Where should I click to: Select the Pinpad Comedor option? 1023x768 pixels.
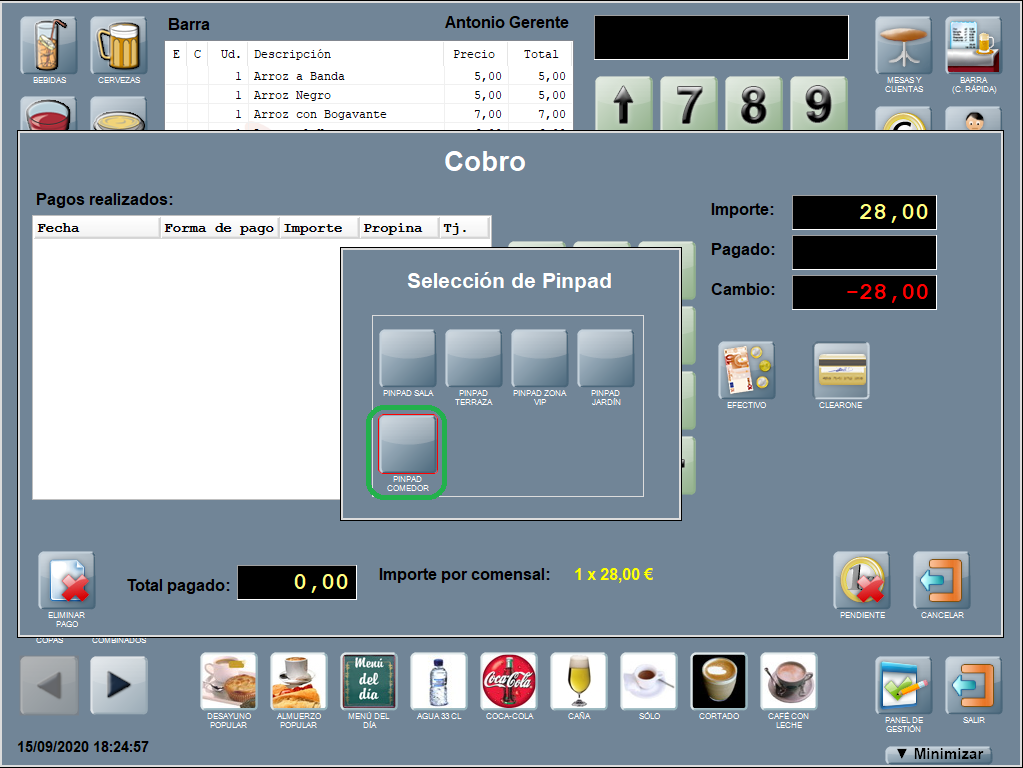(x=407, y=445)
